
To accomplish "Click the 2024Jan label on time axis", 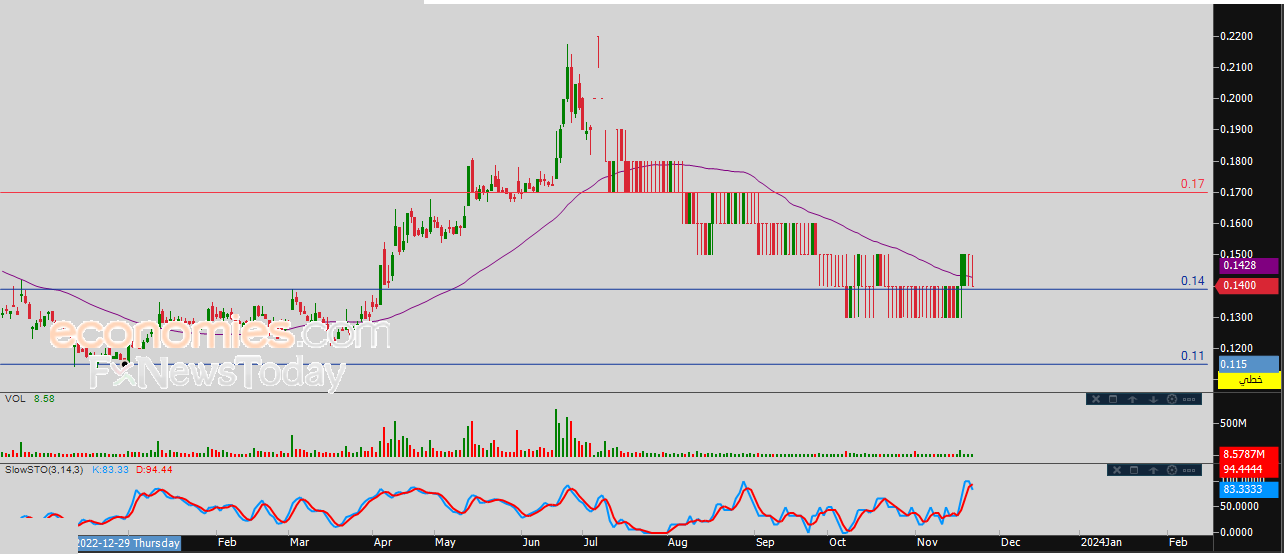I will [1100, 543].
